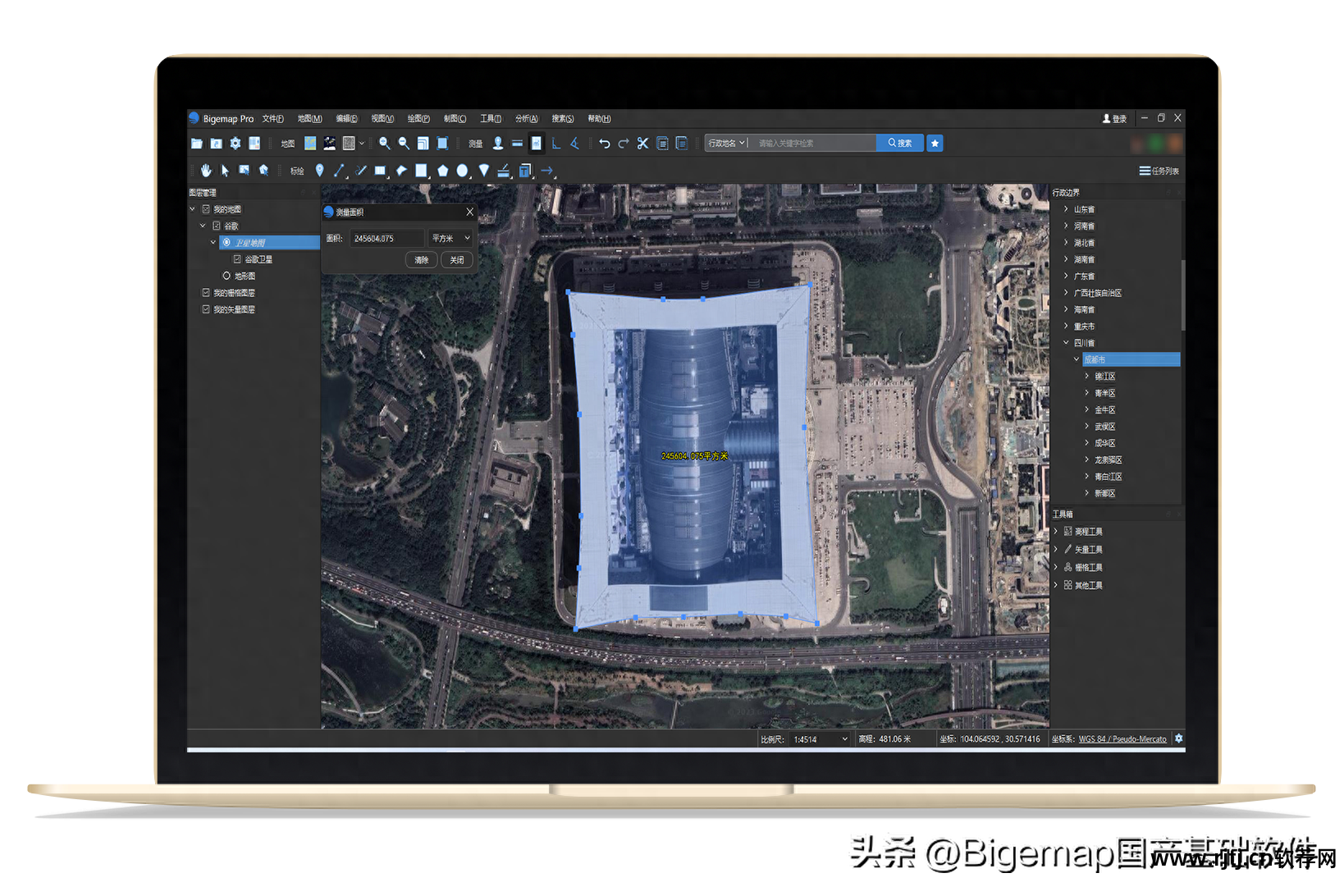
Task: Open the 帮助(H) menu
Action: click(599, 119)
